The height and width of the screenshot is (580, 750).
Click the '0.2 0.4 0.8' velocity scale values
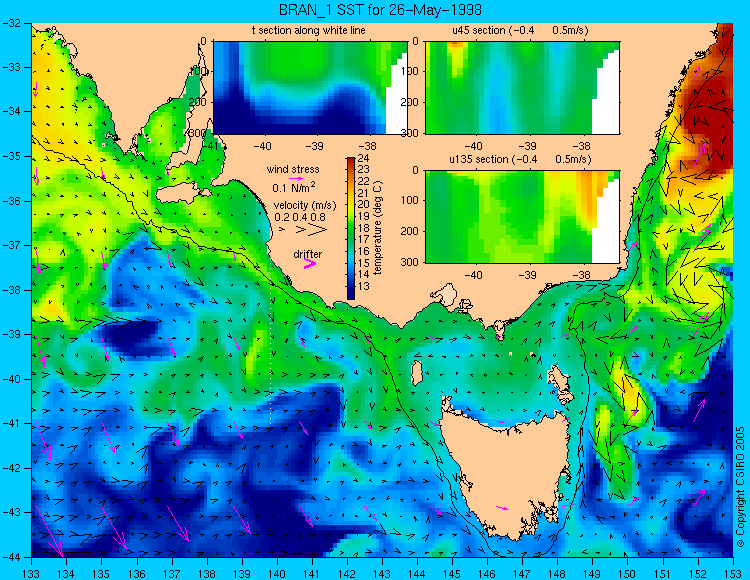click(300, 217)
